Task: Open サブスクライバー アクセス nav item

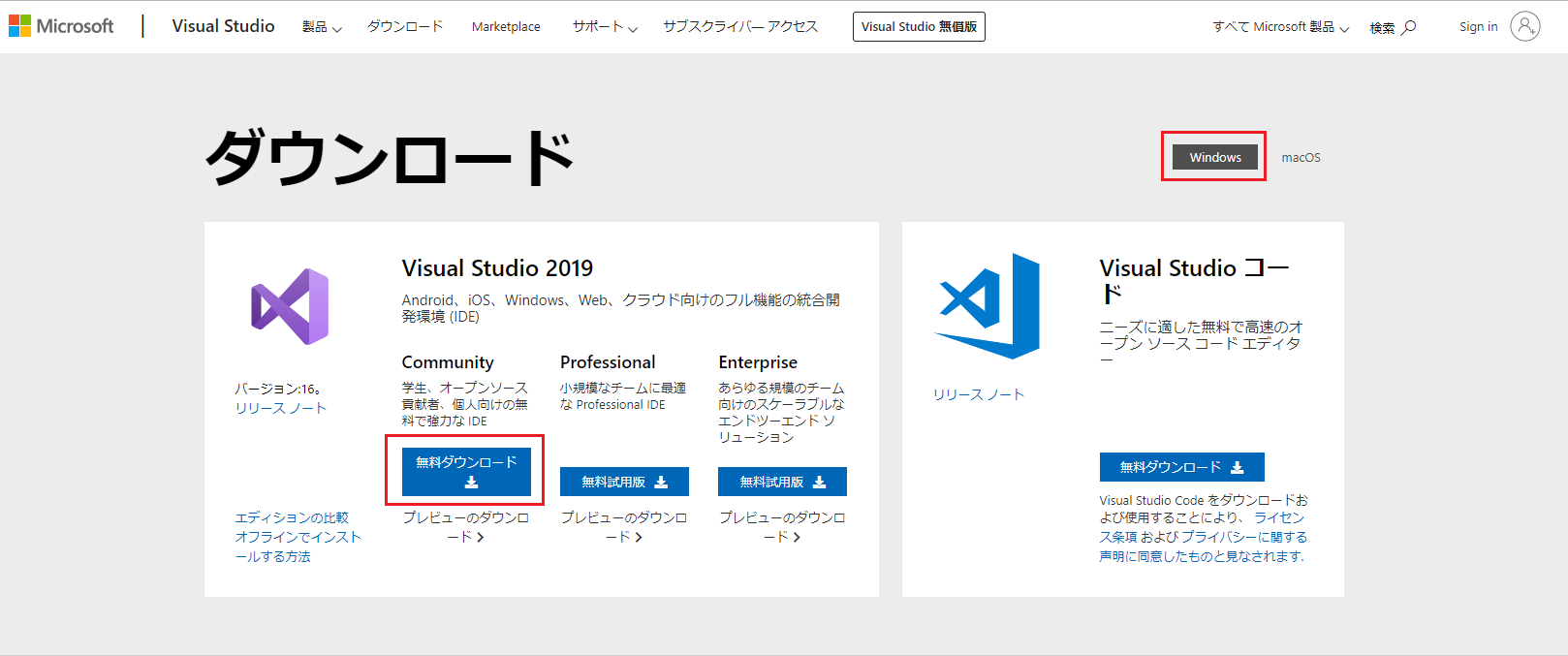Action: pyautogui.click(x=740, y=26)
